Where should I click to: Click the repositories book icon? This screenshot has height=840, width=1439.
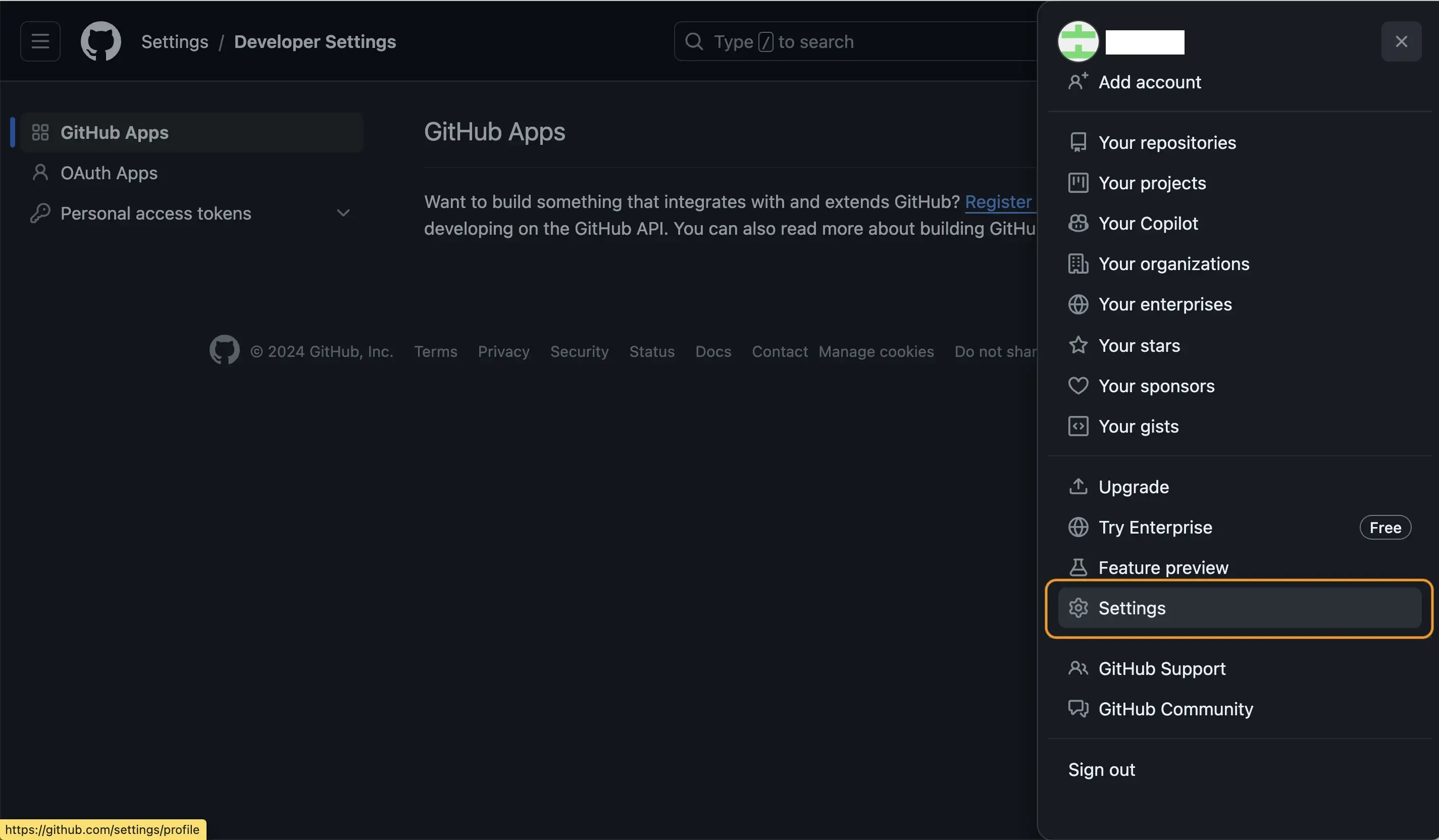click(x=1078, y=142)
